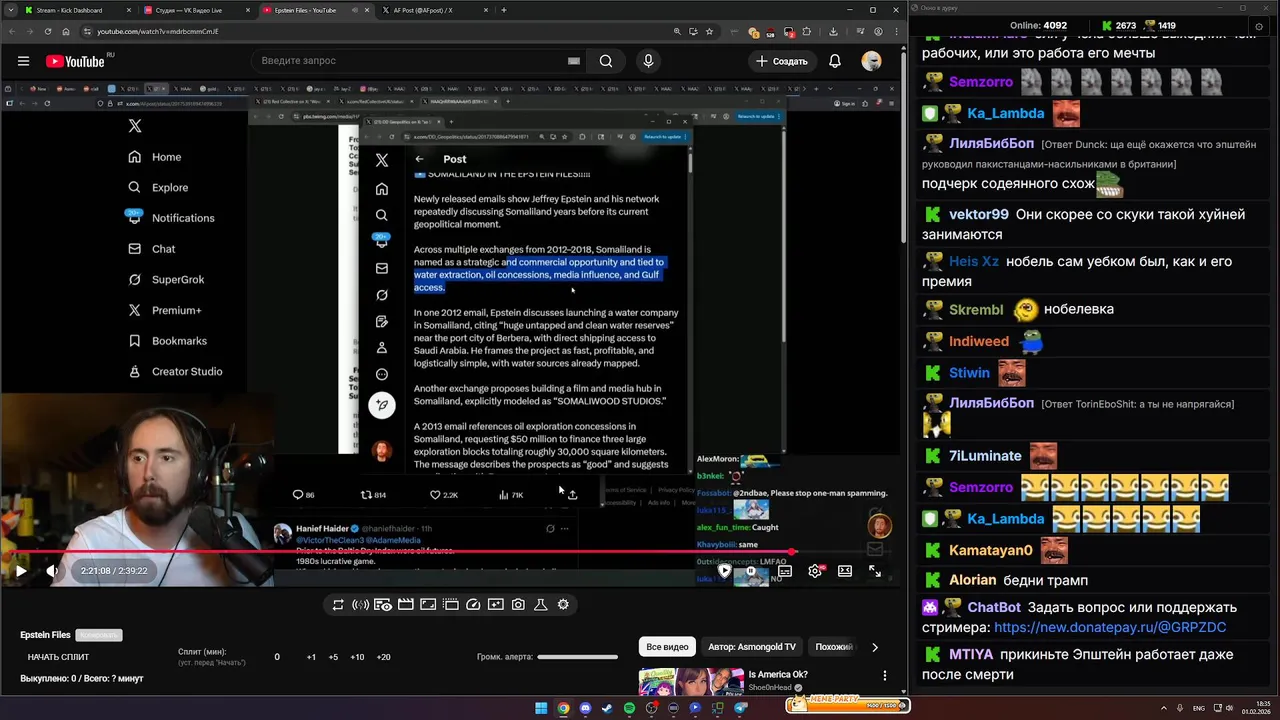Image resolution: width=1280 pixels, height=720 pixels.
Task: Open browser downloads icon
Action: coord(833,31)
